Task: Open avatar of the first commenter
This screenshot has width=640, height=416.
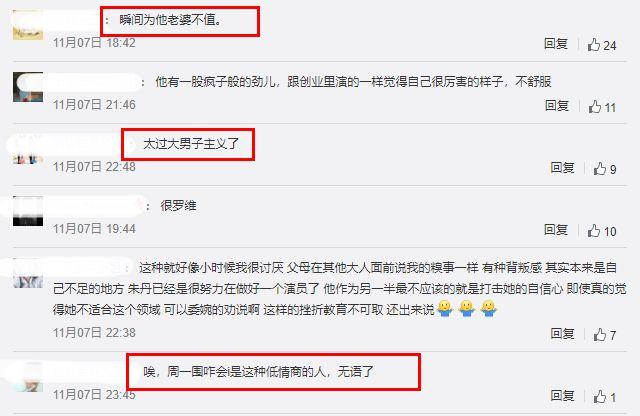Action: 28,25
